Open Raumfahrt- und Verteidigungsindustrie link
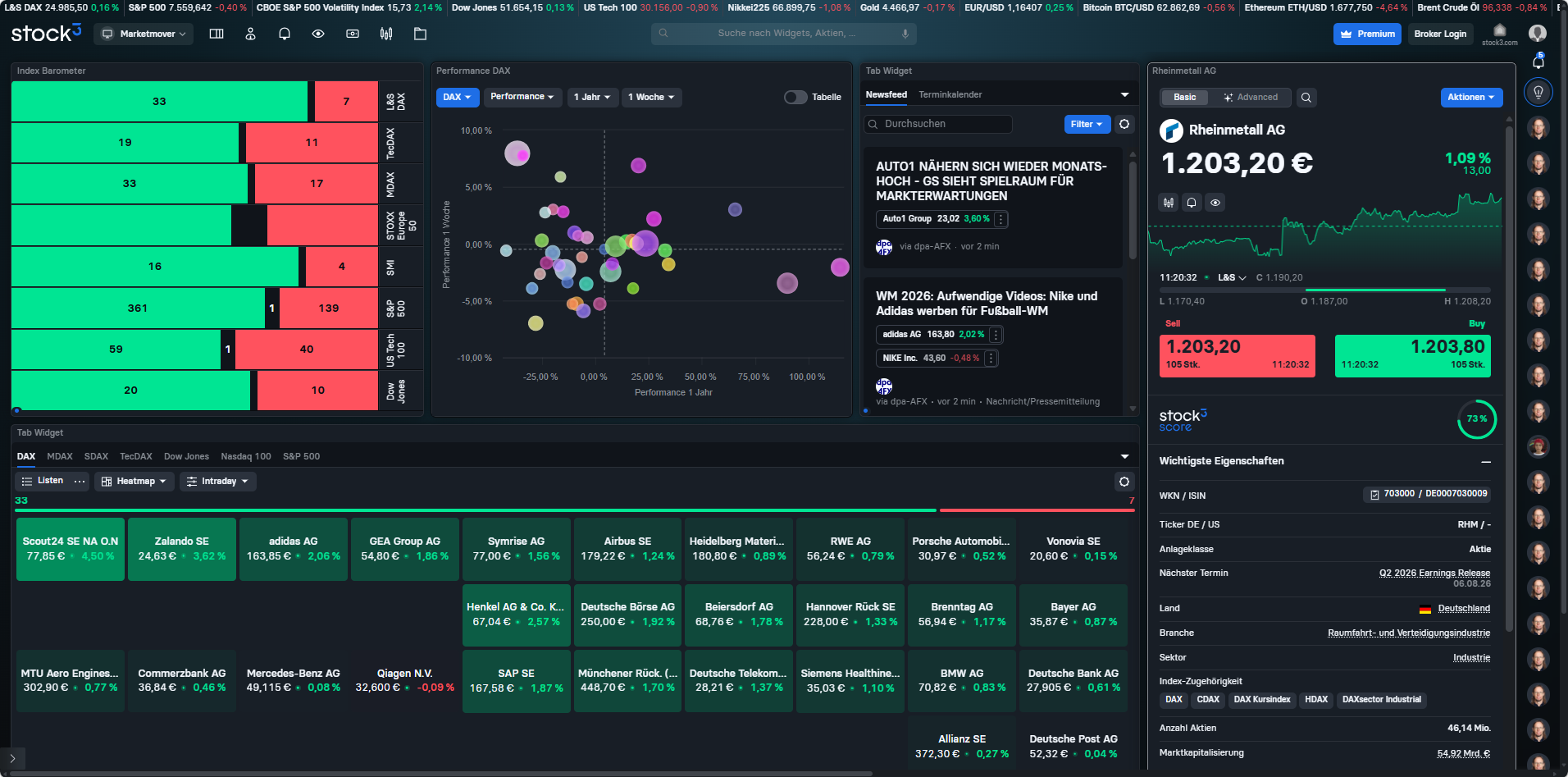 pyautogui.click(x=1409, y=633)
